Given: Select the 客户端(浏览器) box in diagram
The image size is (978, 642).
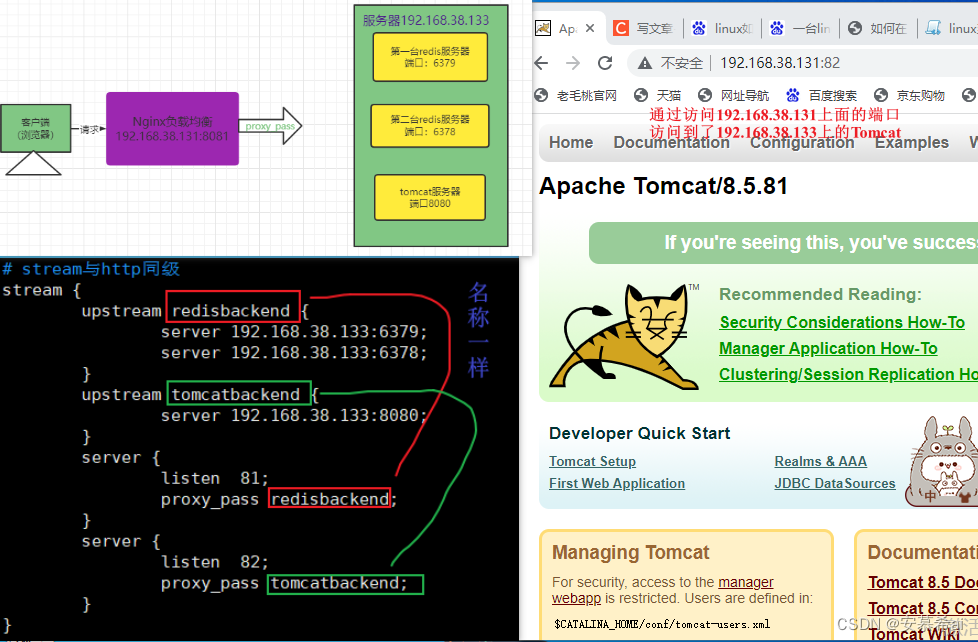Looking at the screenshot, I should (35, 129).
